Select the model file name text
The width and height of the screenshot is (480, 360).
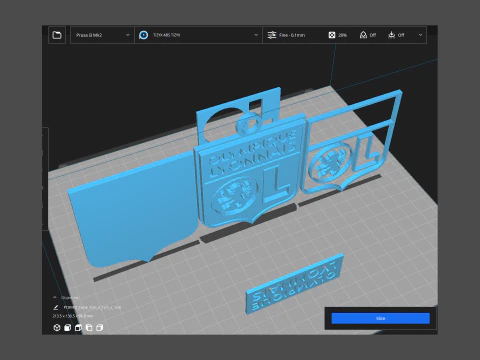(92, 307)
